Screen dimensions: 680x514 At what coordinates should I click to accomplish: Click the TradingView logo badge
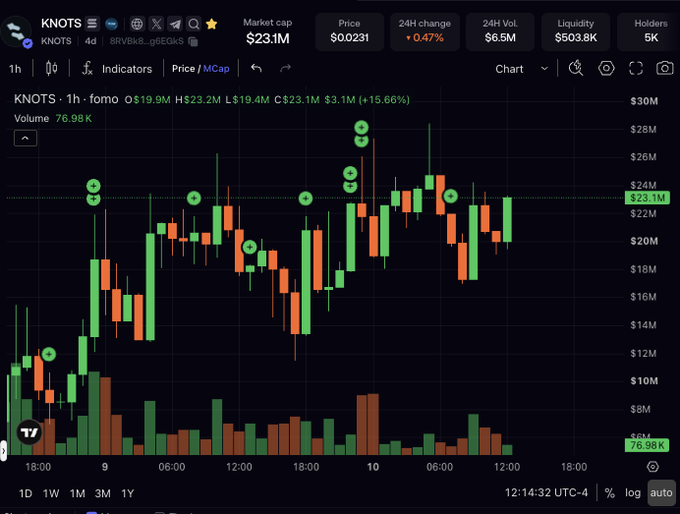coord(29,432)
